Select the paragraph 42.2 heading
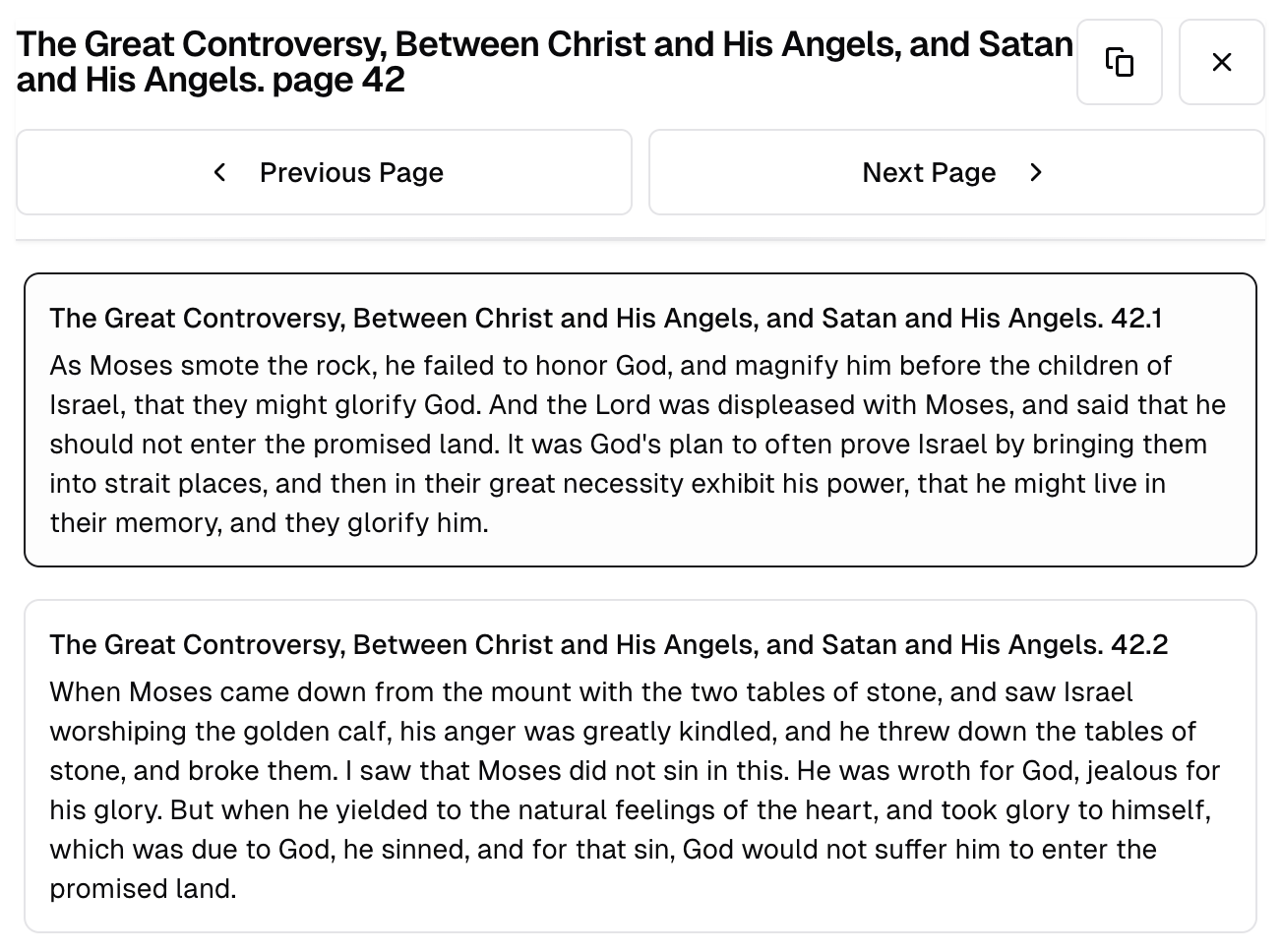Viewport: 1281px width, 952px height. pos(608,645)
